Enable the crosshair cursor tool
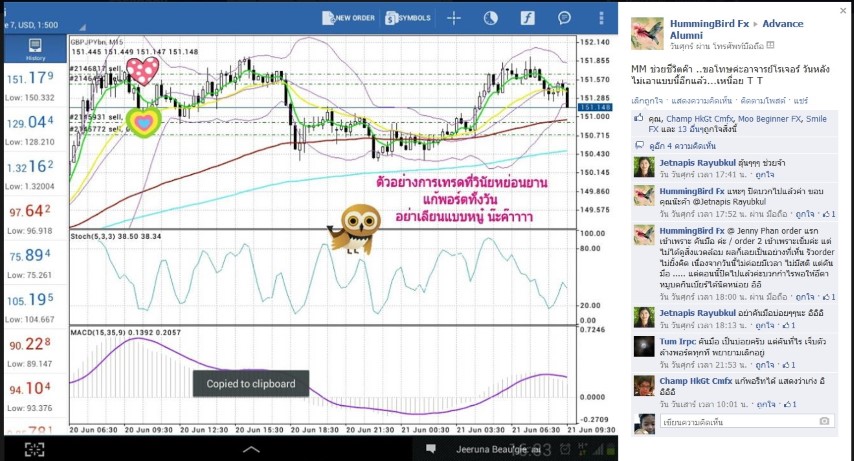This screenshot has height=461, width=854. point(454,18)
